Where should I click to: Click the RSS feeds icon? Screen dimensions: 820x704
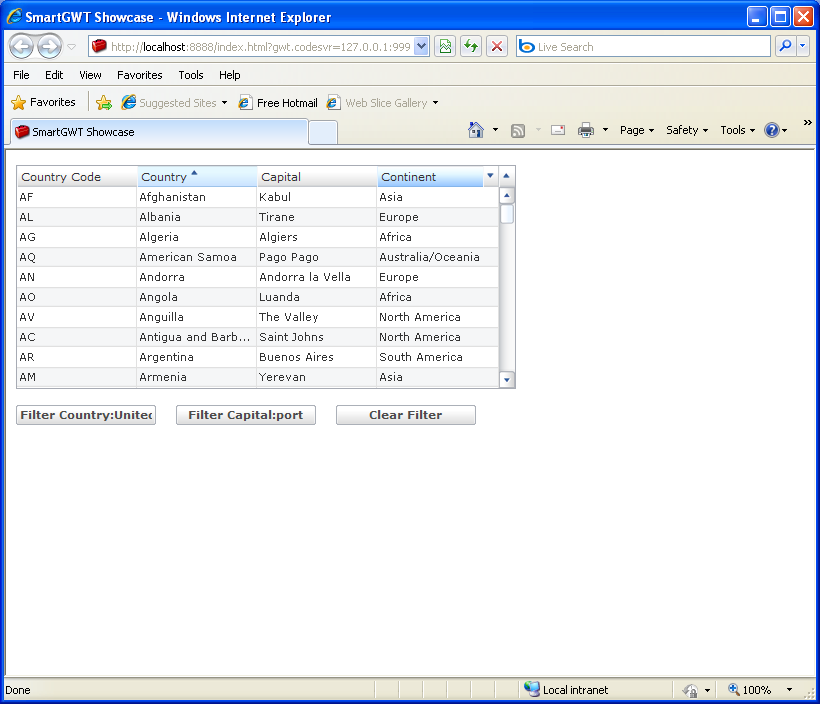coord(518,130)
